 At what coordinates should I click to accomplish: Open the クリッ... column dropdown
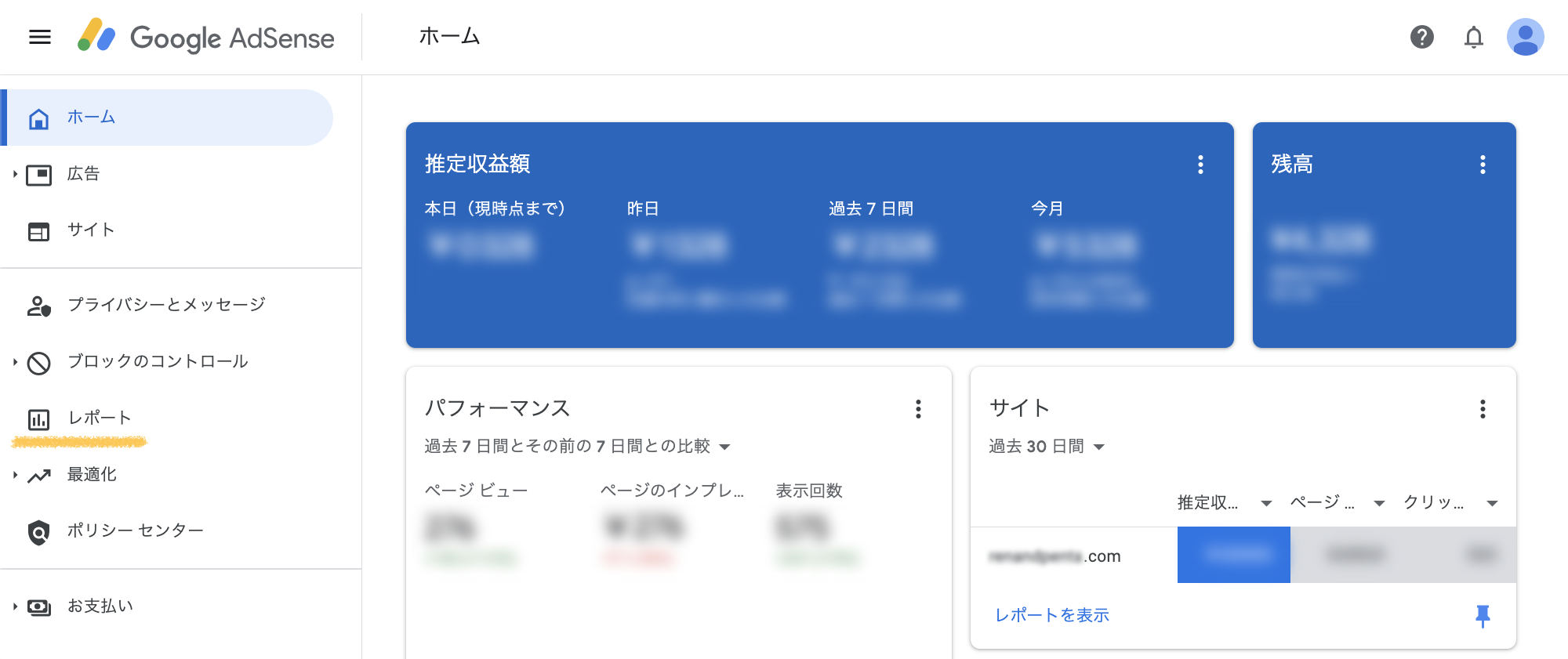coord(1492,503)
